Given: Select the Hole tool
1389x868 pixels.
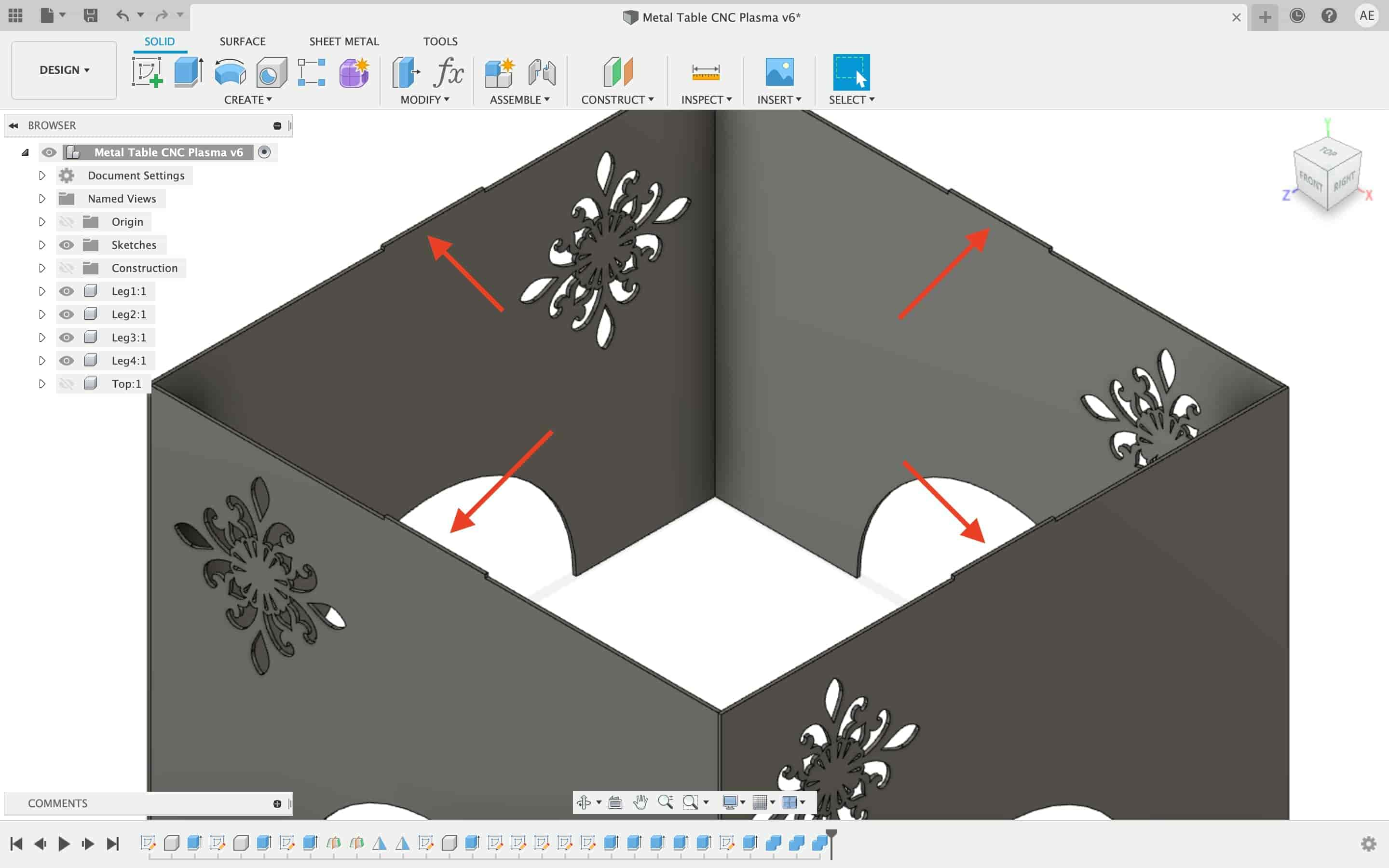Looking at the screenshot, I should click(x=272, y=72).
